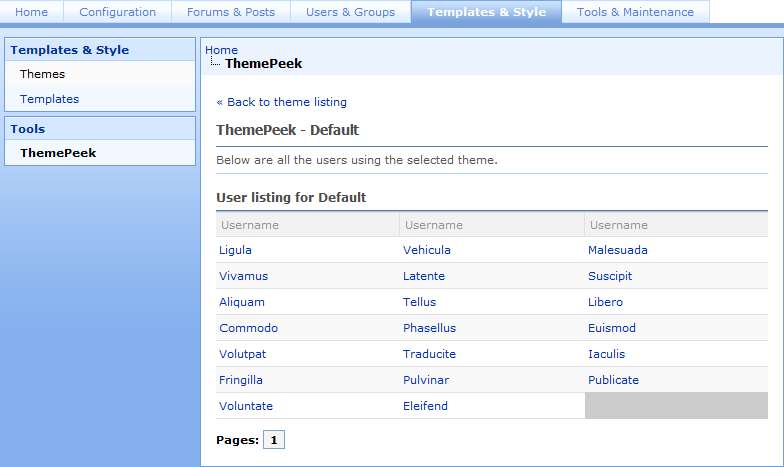Open Fringilla user entry
The image size is (784, 467).
coord(242,380)
